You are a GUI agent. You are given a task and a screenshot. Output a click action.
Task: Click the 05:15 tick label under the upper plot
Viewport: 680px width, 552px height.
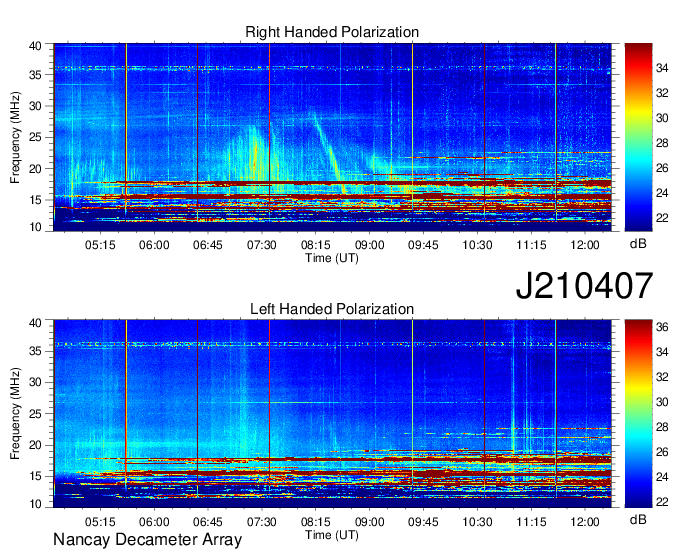100,245
